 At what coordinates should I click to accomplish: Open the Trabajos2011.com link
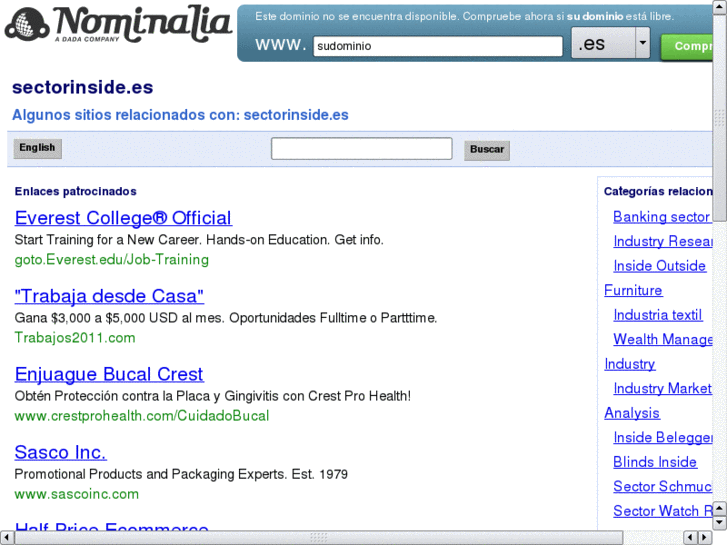[75, 338]
